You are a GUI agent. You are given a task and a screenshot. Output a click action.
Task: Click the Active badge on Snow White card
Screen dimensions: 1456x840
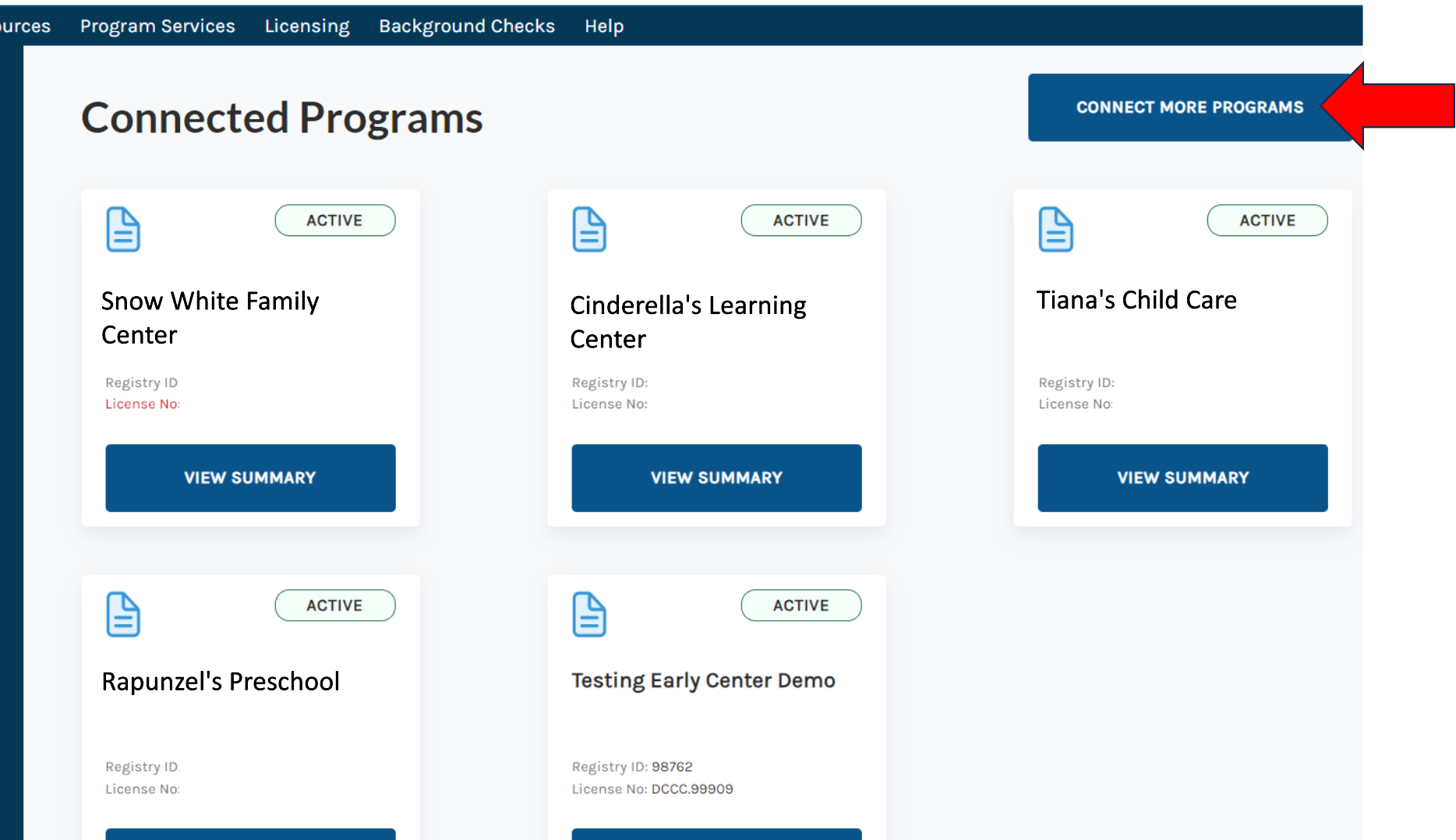pos(334,221)
